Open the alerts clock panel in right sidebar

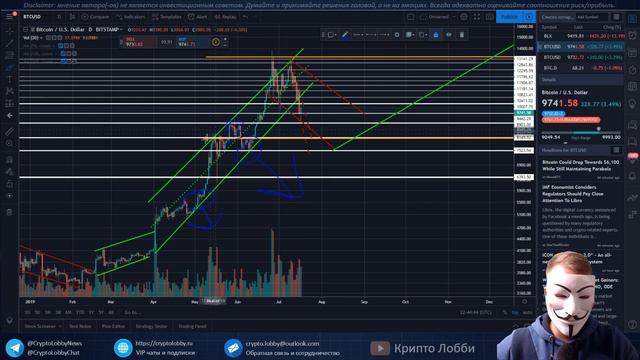pyautogui.click(x=632, y=36)
